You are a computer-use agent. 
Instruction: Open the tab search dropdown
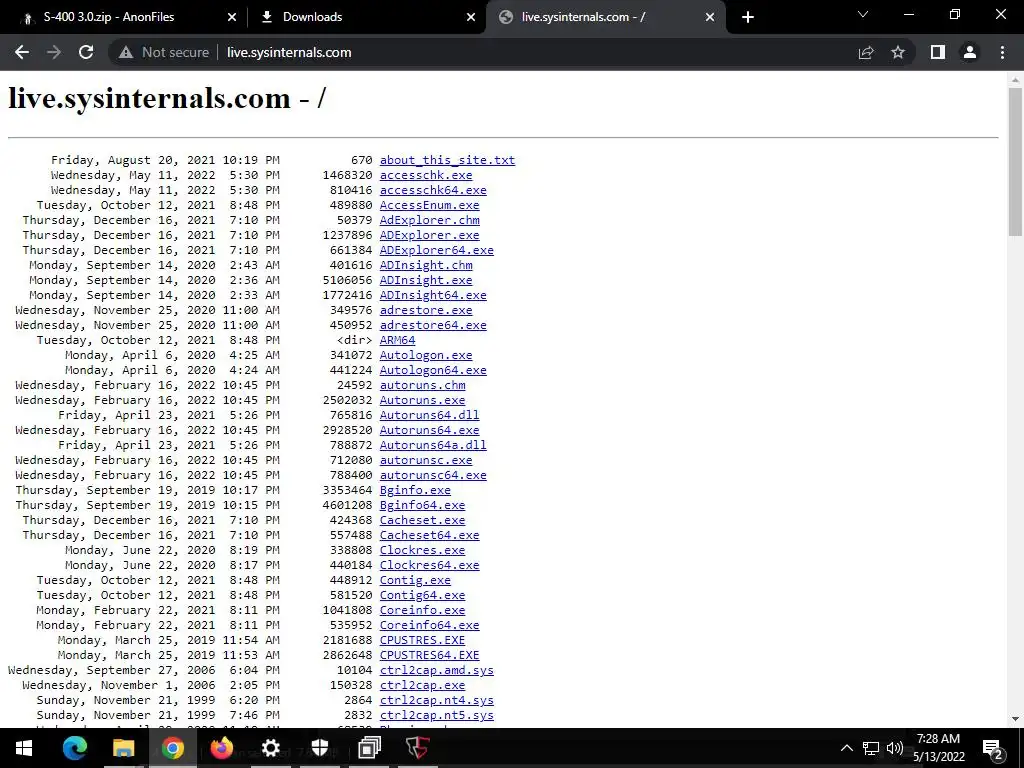(863, 14)
